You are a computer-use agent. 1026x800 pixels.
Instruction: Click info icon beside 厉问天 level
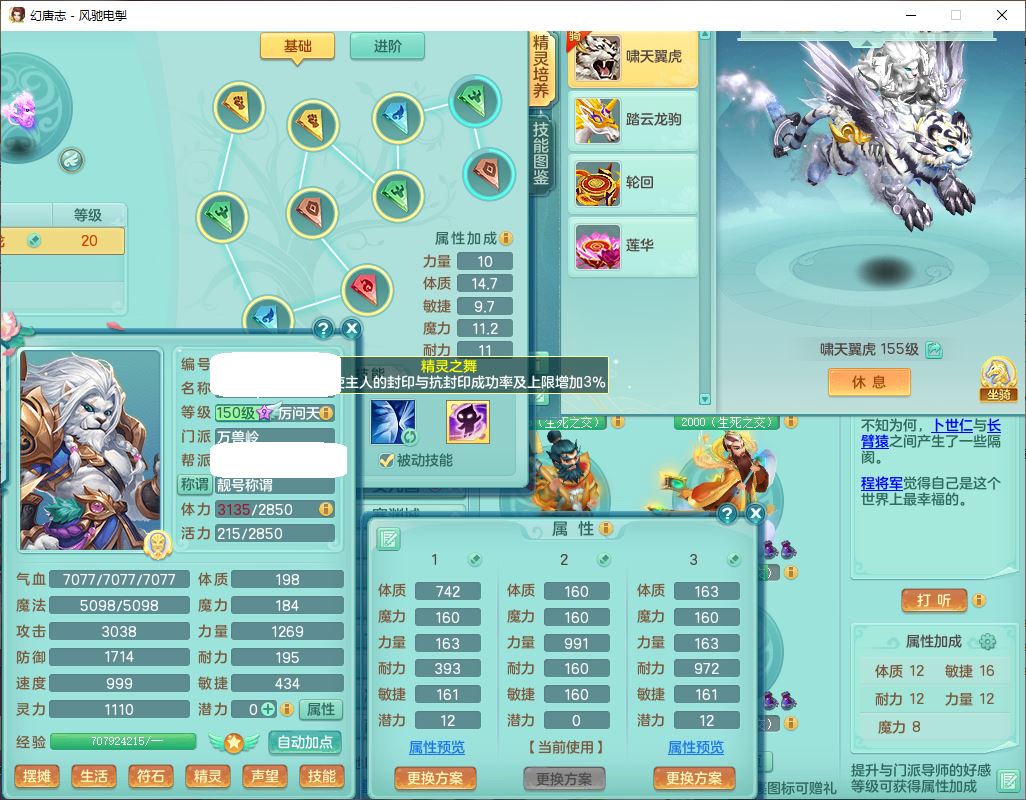click(x=326, y=413)
